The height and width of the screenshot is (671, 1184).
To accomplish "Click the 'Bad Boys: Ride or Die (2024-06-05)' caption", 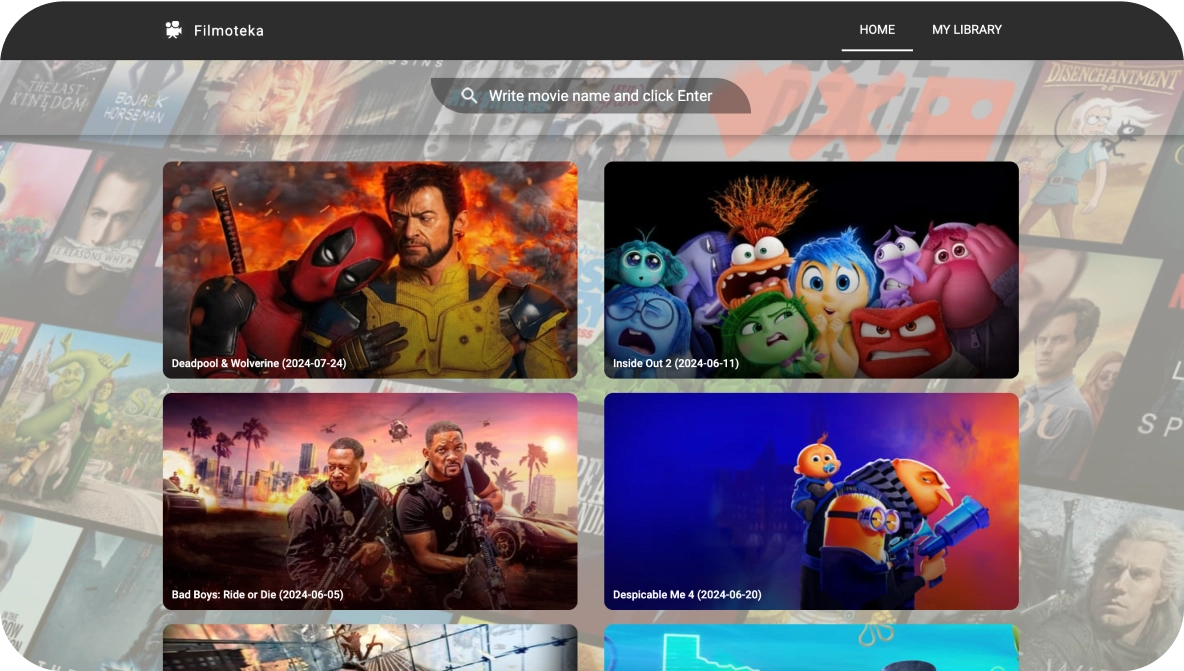I will point(257,595).
